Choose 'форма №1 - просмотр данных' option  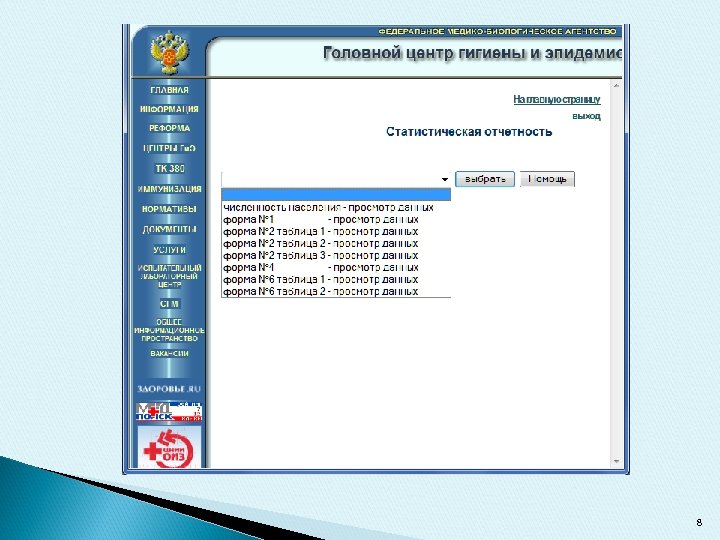pyautogui.click(x=336, y=219)
